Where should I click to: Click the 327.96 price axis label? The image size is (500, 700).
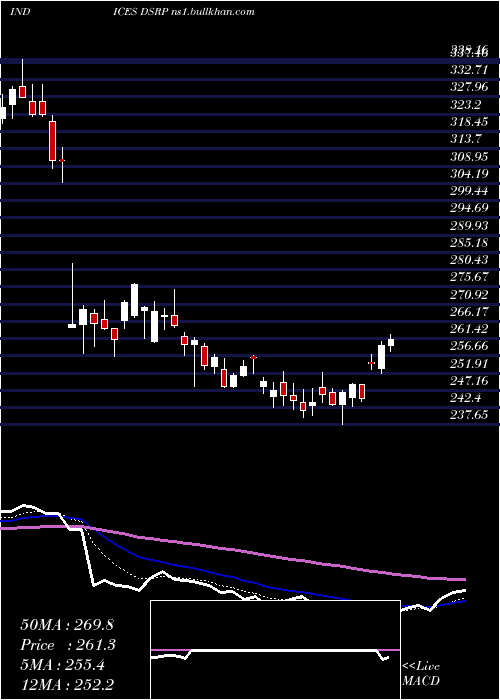(x=470, y=87)
